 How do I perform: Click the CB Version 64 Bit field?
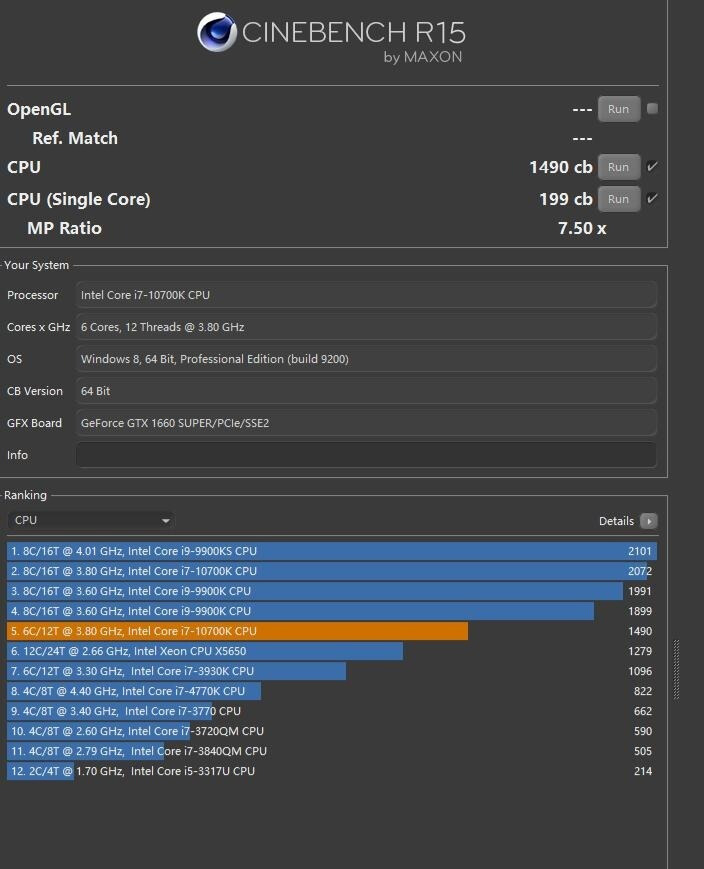(366, 391)
